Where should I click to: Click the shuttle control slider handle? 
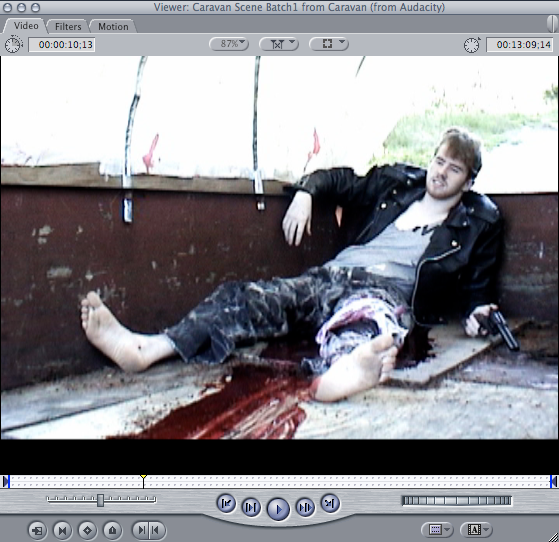(101, 500)
